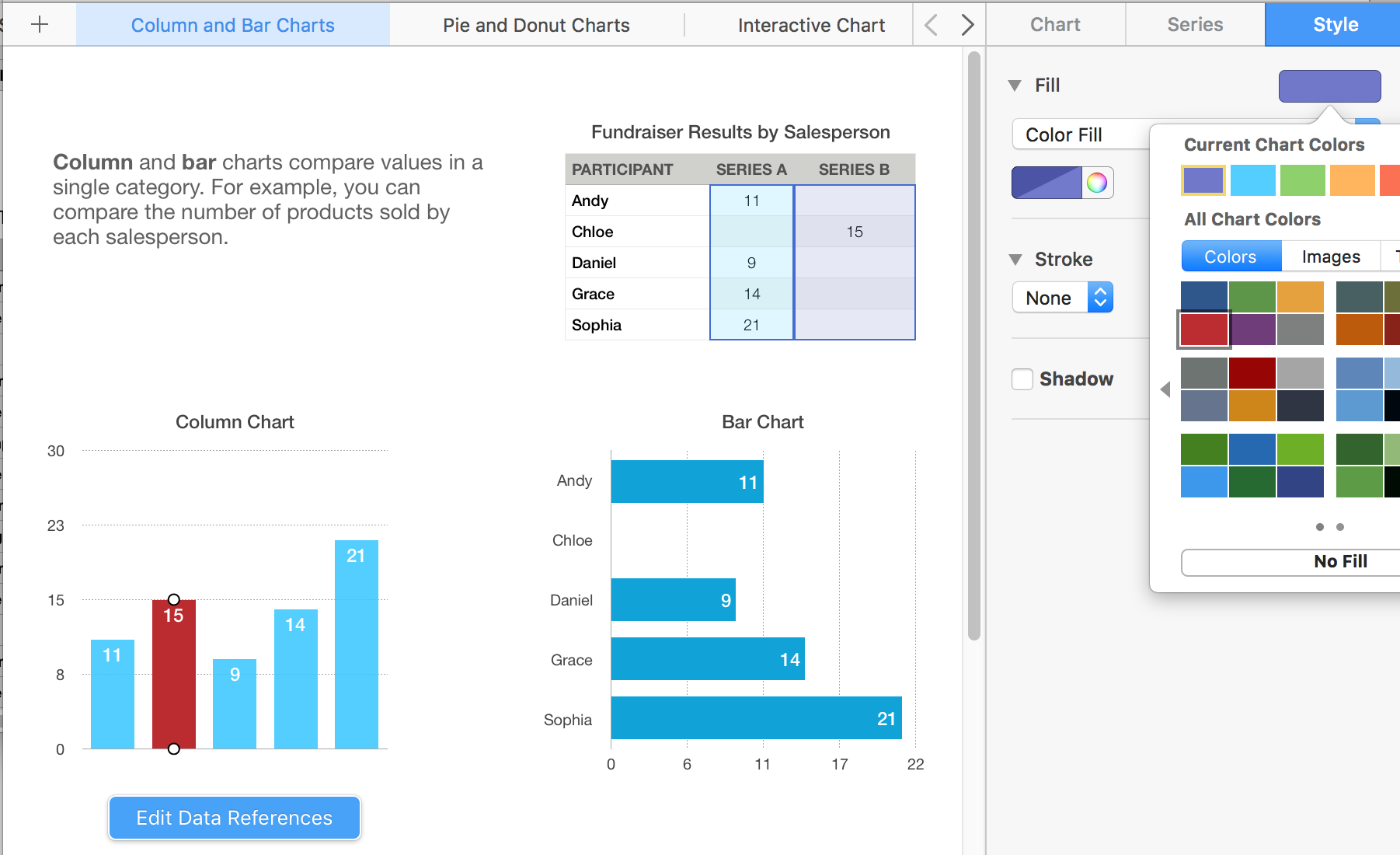This screenshot has width=1400, height=855.
Task: Select the "Chloe" cell in the table
Action: pyautogui.click(x=638, y=232)
